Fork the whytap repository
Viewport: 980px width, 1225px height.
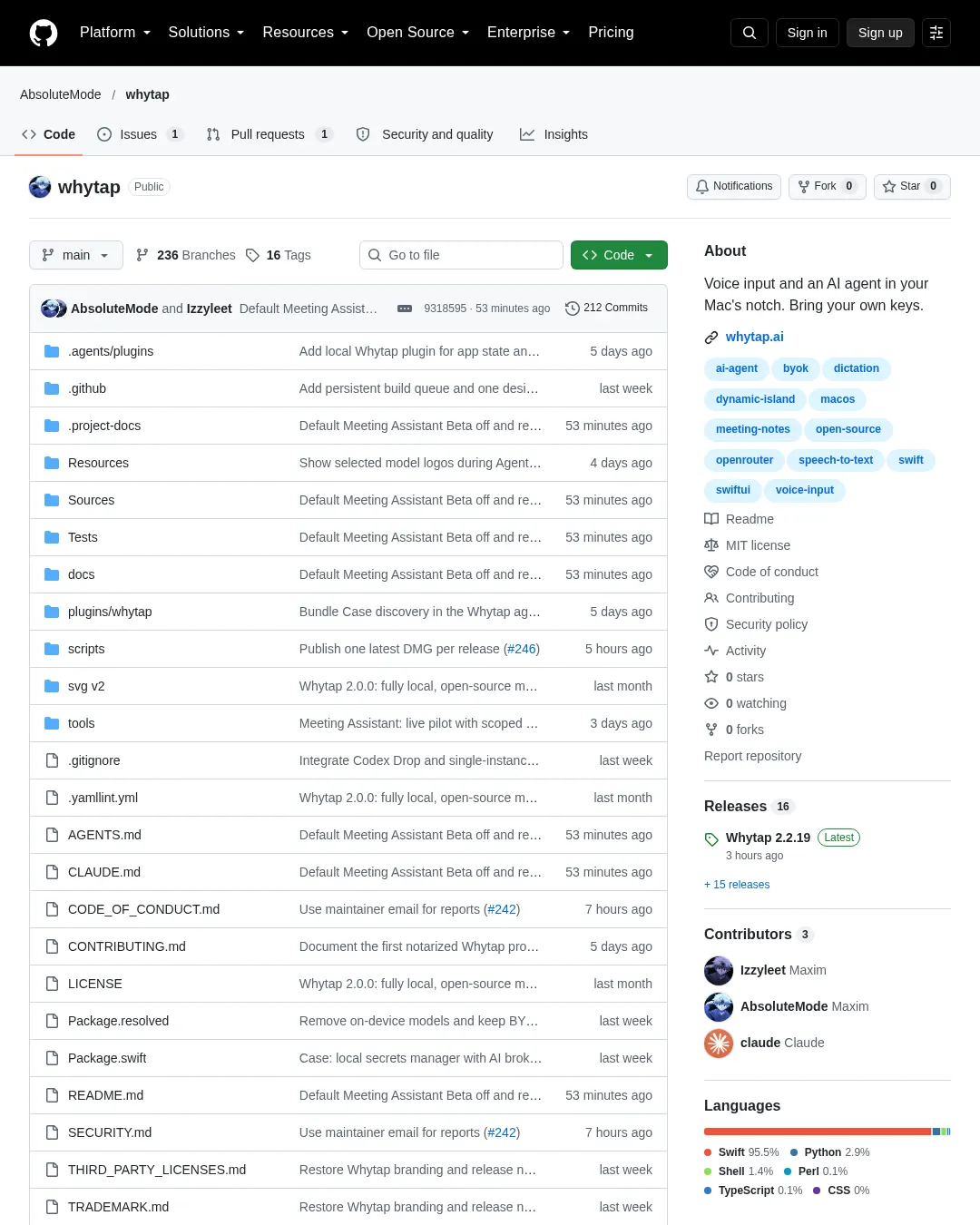click(x=828, y=186)
